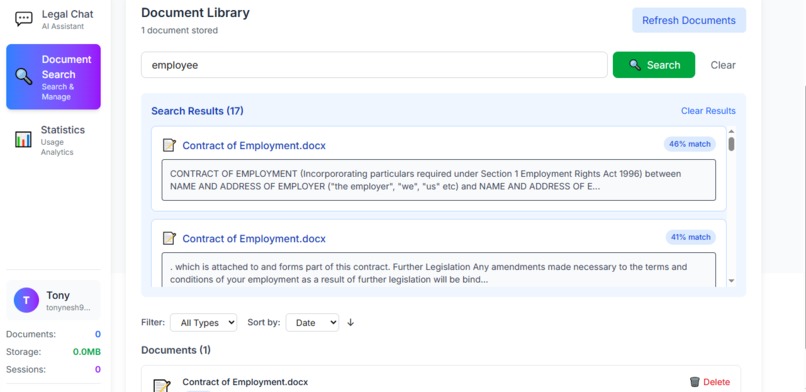The width and height of the screenshot is (806, 392).
Task: Click search results scrollbar up arrow
Action: click(x=731, y=131)
